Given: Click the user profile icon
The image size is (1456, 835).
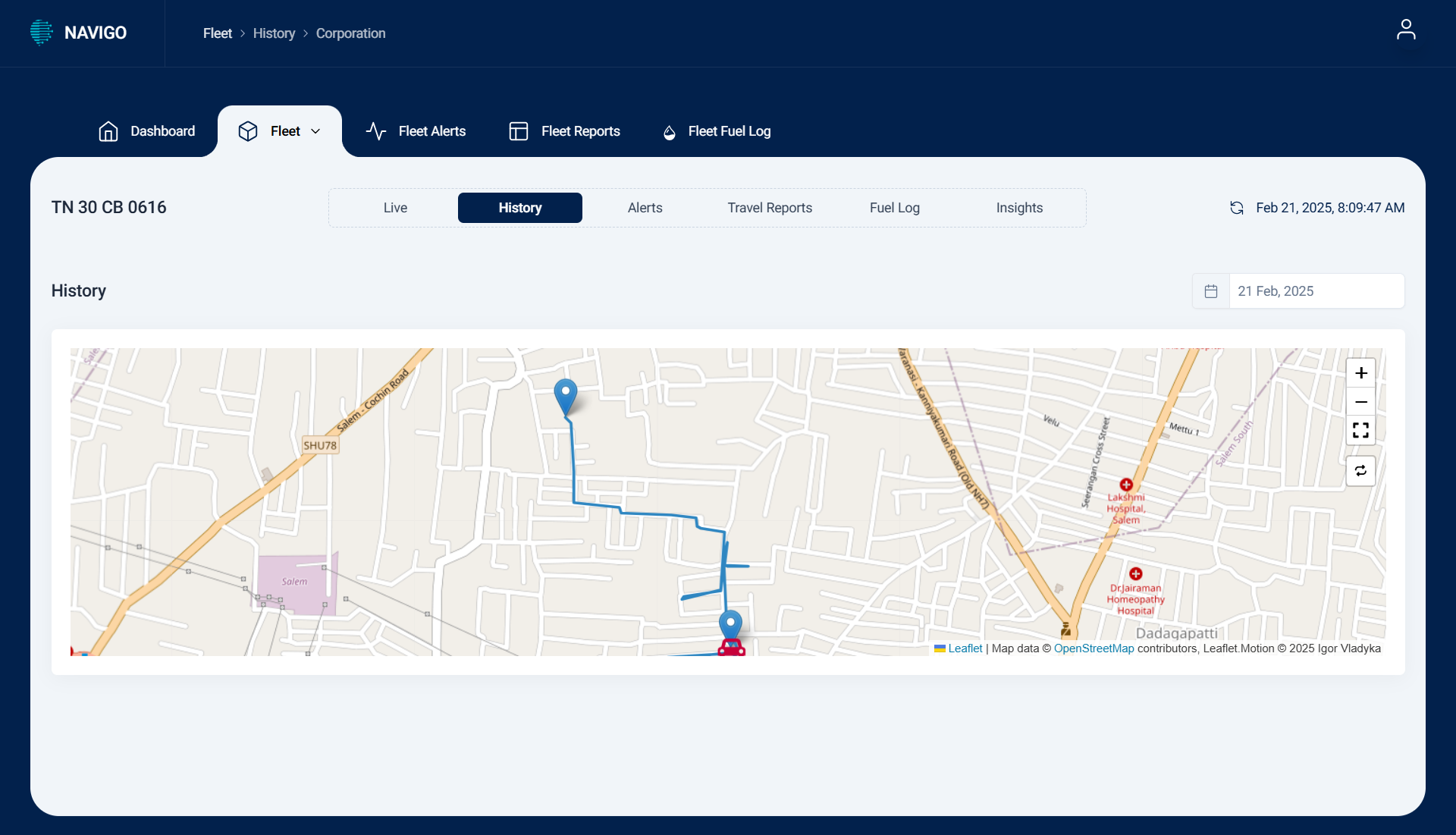Looking at the screenshot, I should click(1405, 30).
